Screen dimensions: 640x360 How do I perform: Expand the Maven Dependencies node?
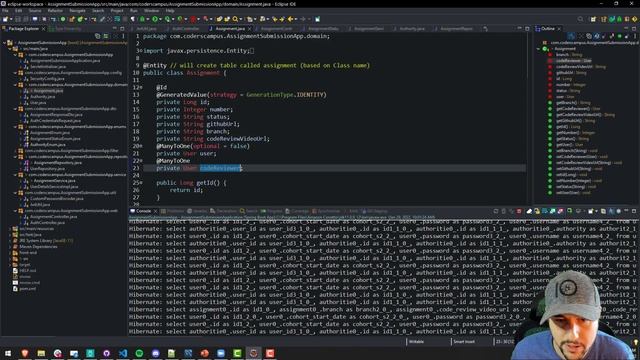click(10, 247)
